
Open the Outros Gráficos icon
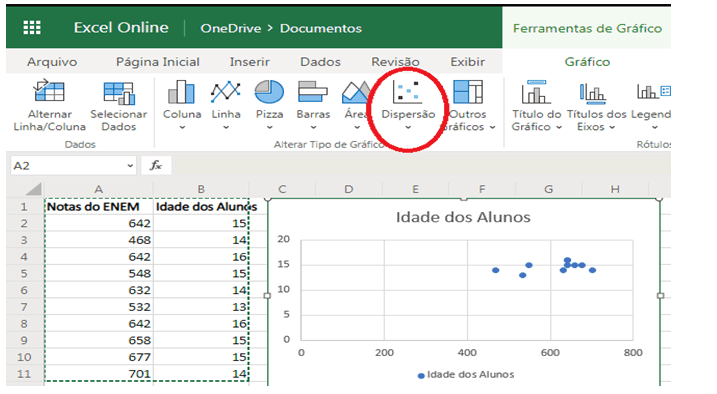[468, 92]
